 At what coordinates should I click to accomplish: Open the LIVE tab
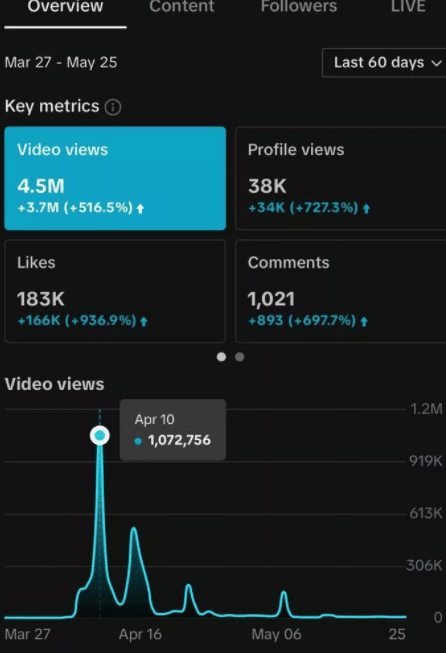coord(408,7)
